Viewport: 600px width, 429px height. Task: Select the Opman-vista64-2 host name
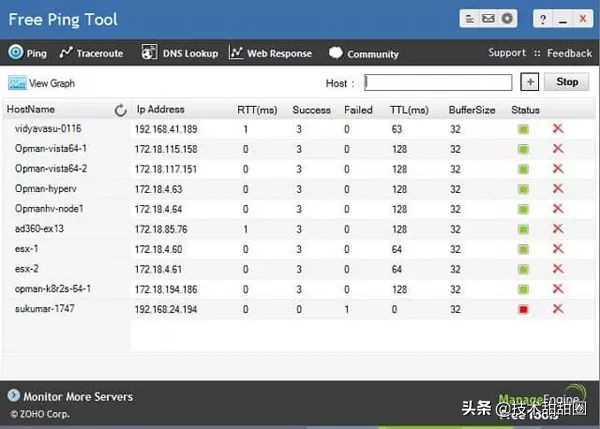click(x=51, y=168)
